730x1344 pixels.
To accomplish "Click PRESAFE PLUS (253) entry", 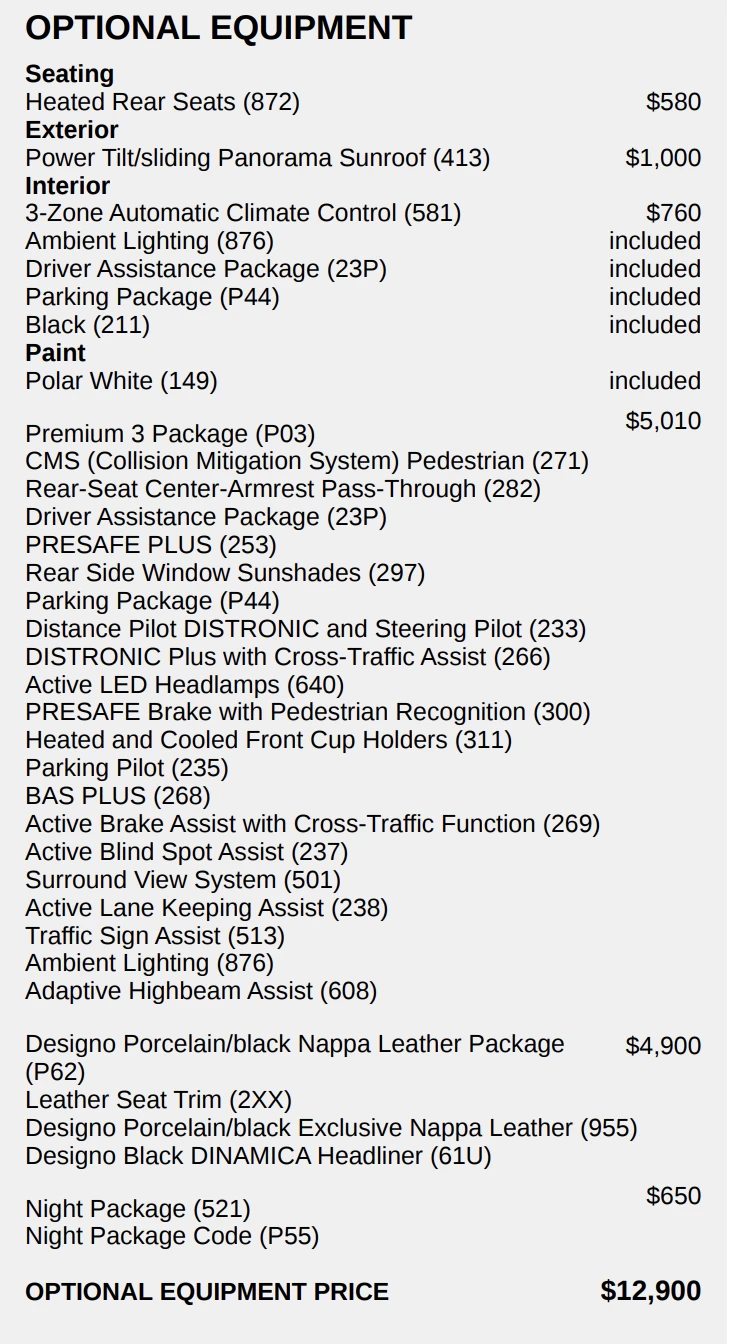I will click(x=151, y=545).
